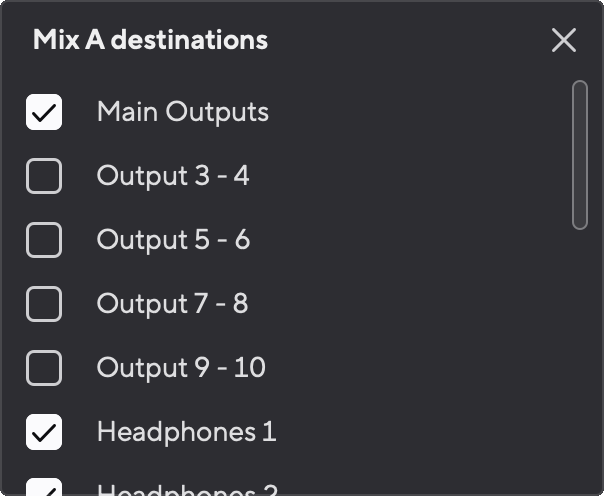Click the cut-off Headphones 2 label
Screen dimensions: 604x496
pyautogui.click(x=187, y=491)
